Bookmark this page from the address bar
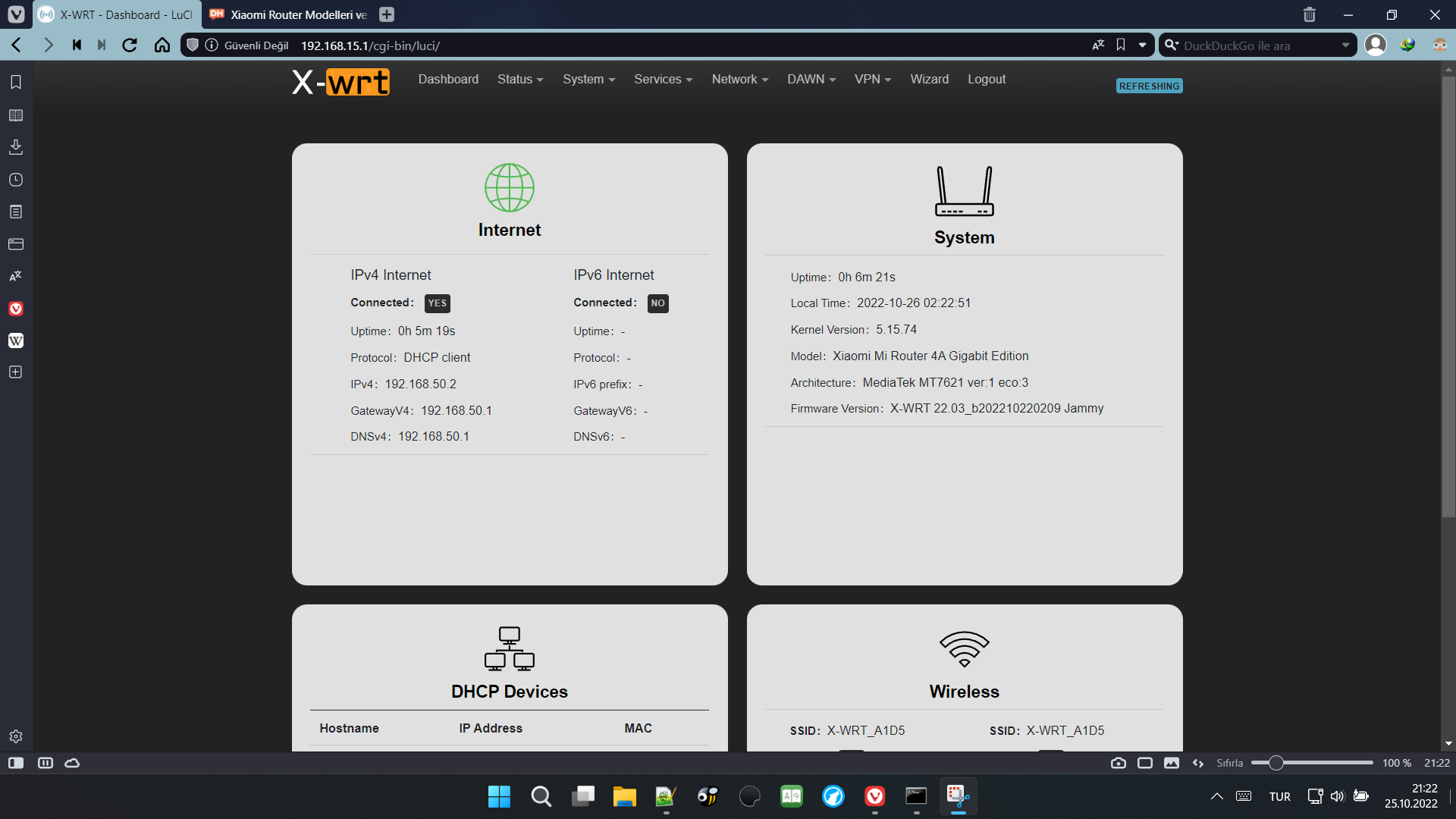This screenshot has width=1456, height=819. [x=1121, y=45]
